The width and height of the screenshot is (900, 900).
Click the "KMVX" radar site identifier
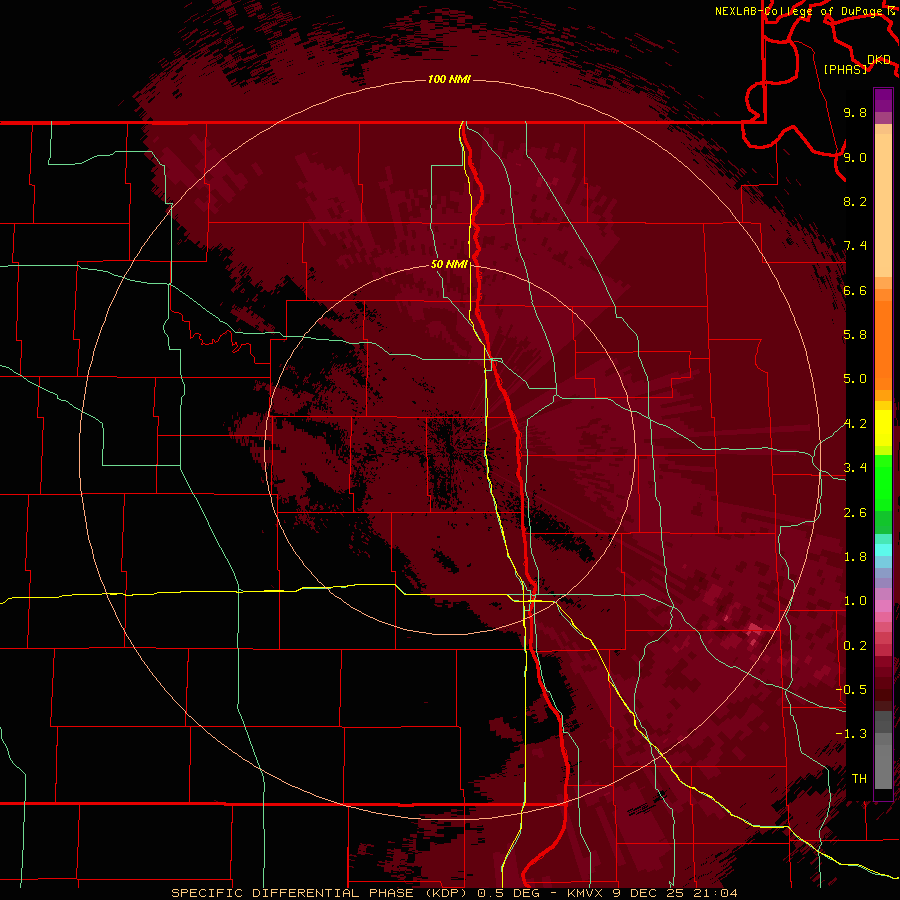tap(585, 893)
